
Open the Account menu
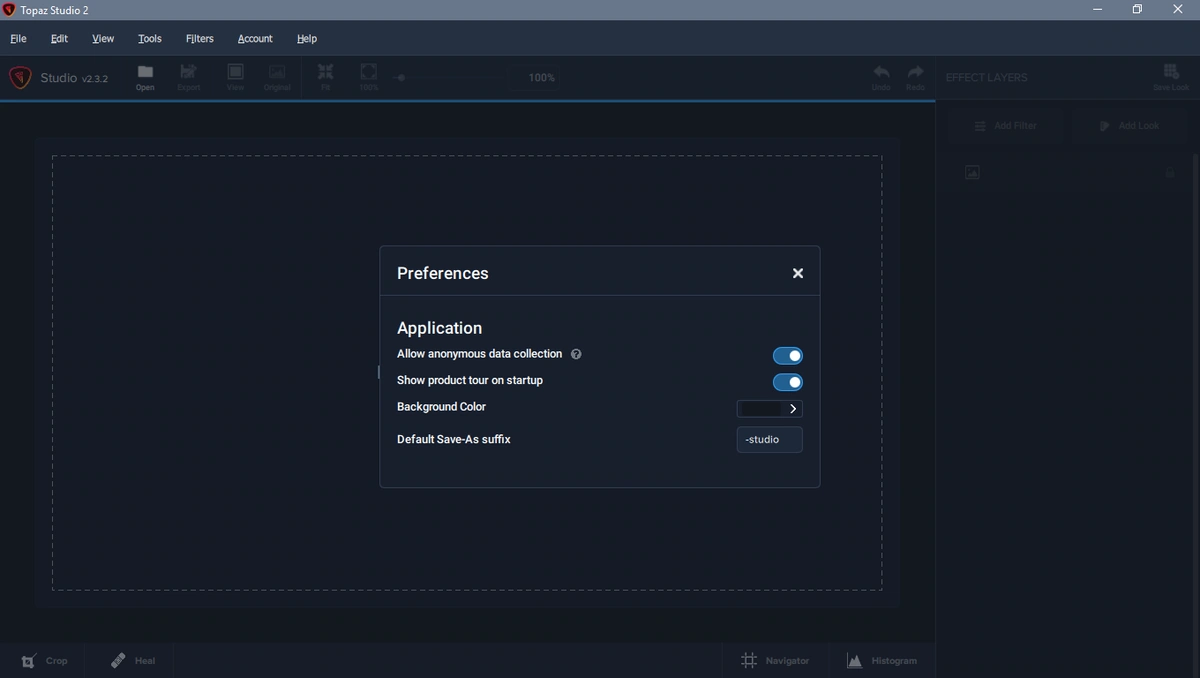255,39
